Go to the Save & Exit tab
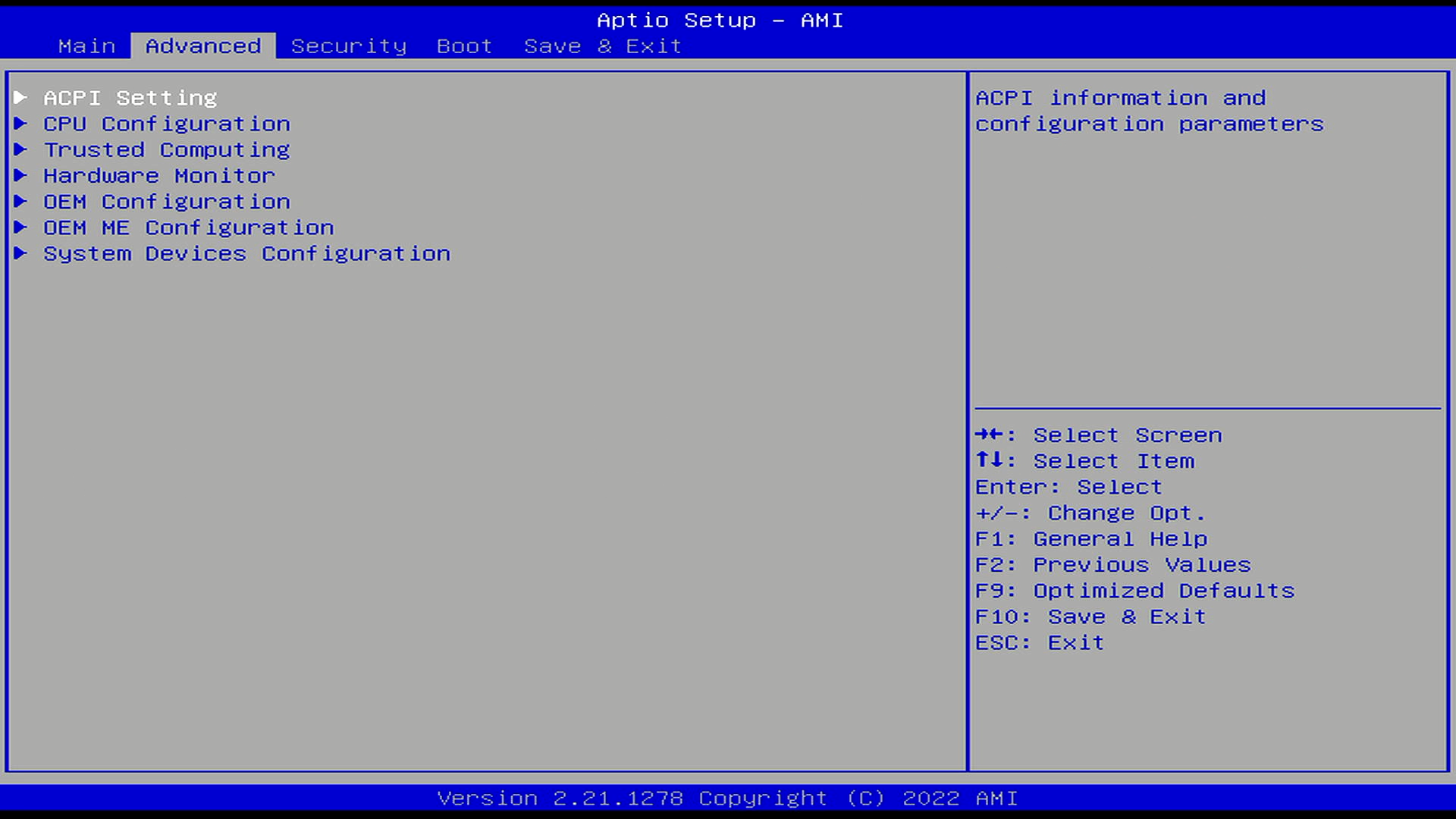 tap(603, 46)
